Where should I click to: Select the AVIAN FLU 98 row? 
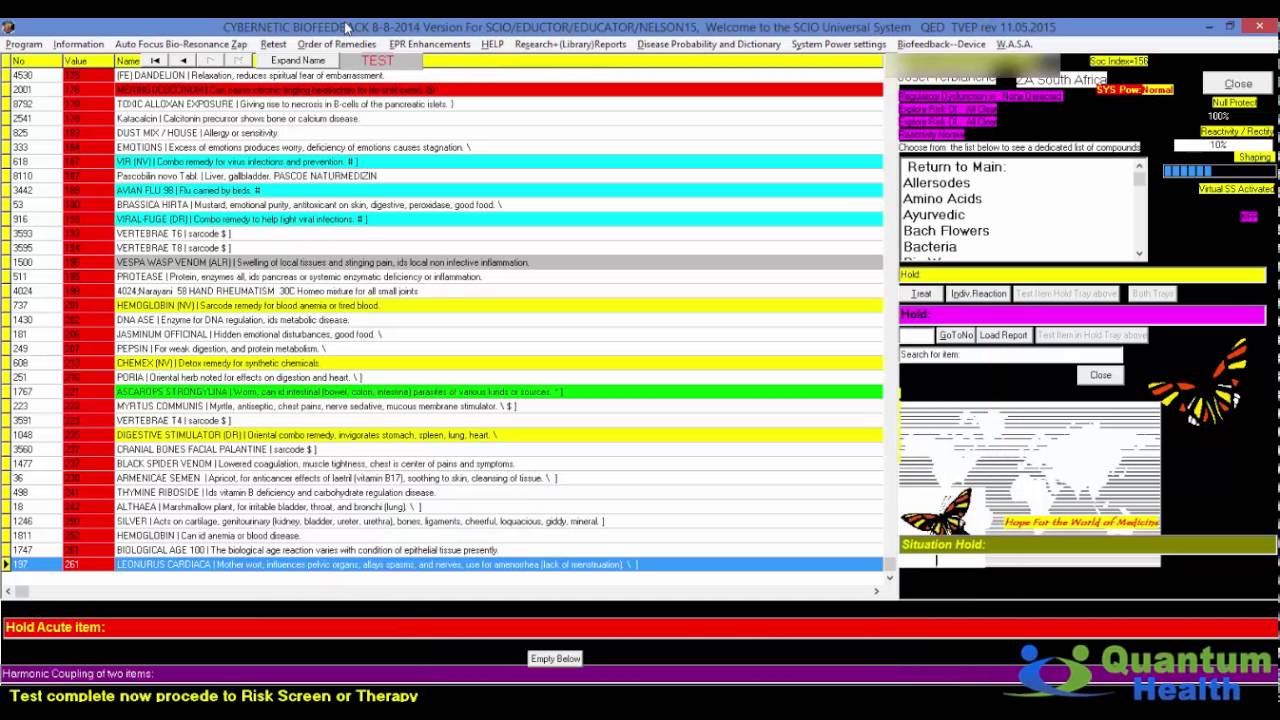442,190
